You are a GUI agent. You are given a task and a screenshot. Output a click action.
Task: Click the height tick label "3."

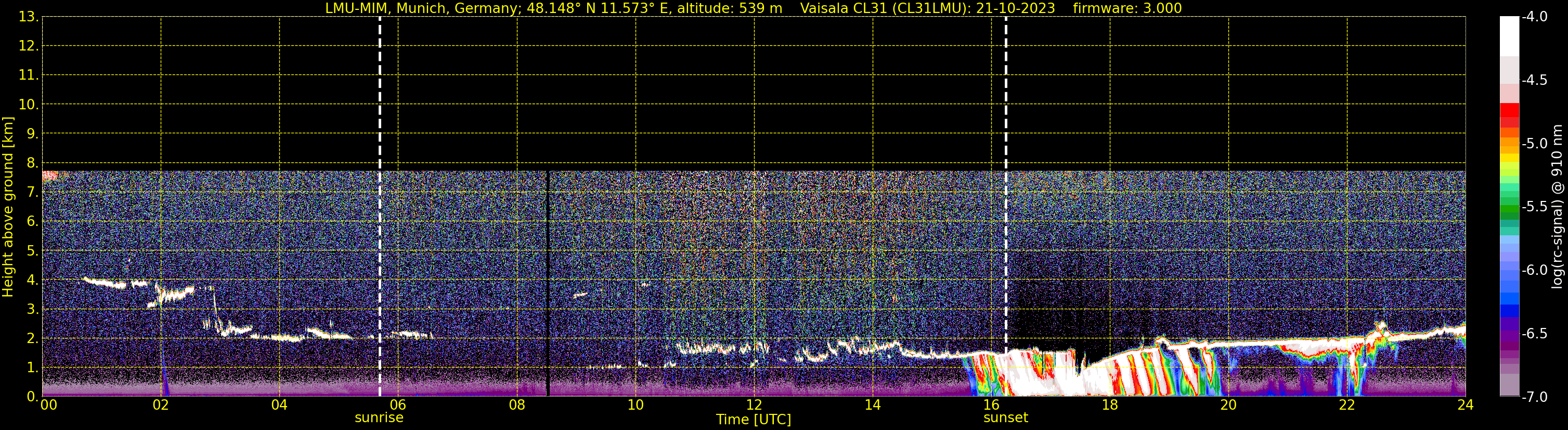pyautogui.click(x=32, y=309)
